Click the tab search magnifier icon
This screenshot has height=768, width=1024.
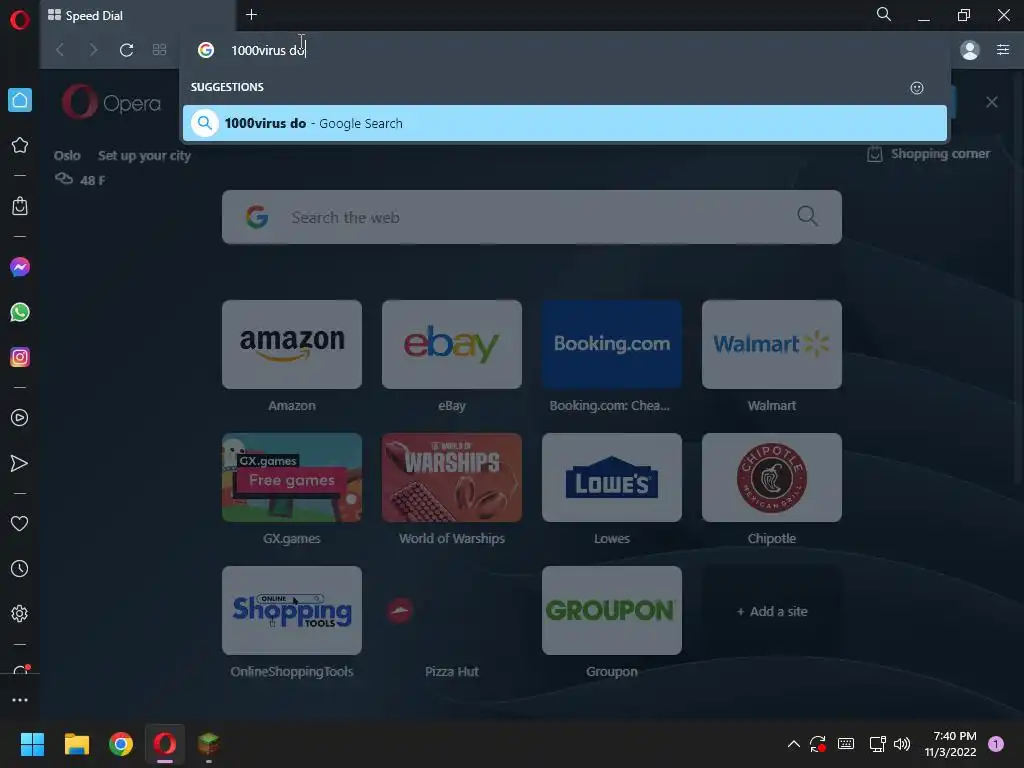click(884, 14)
